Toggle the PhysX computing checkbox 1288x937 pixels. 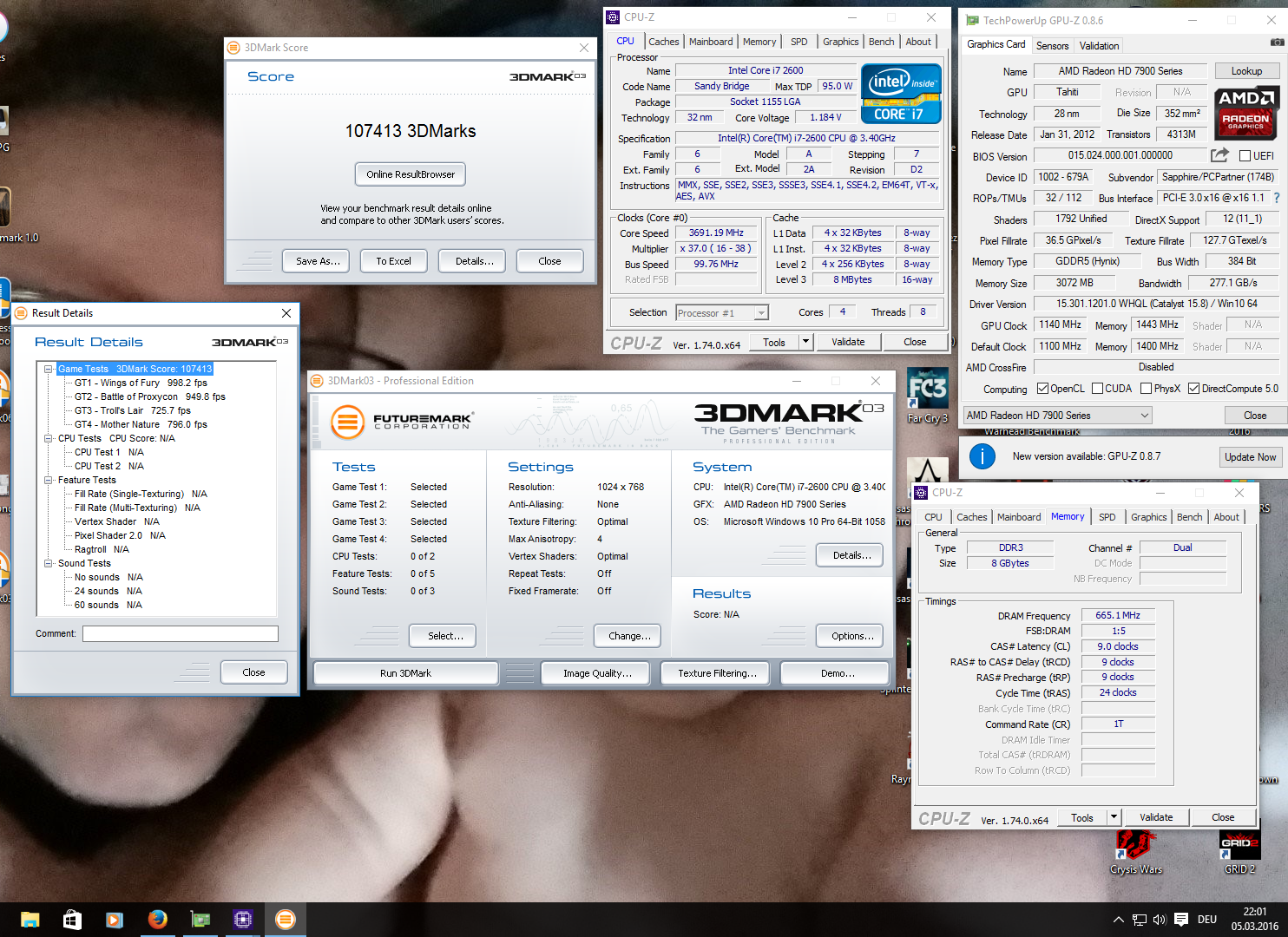tap(1146, 389)
